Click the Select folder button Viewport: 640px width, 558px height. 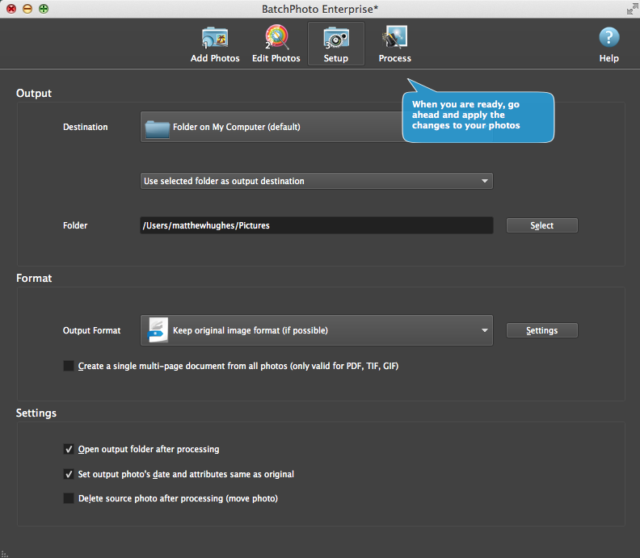click(541, 226)
